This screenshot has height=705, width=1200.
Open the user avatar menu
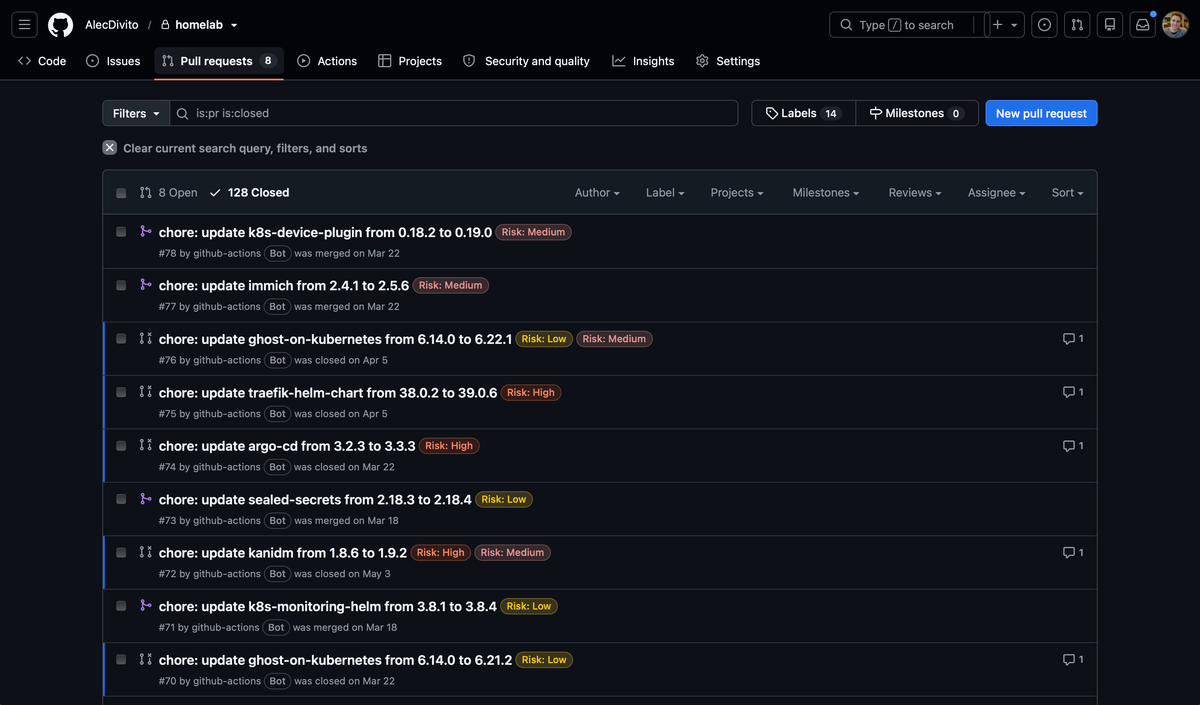click(x=1175, y=25)
